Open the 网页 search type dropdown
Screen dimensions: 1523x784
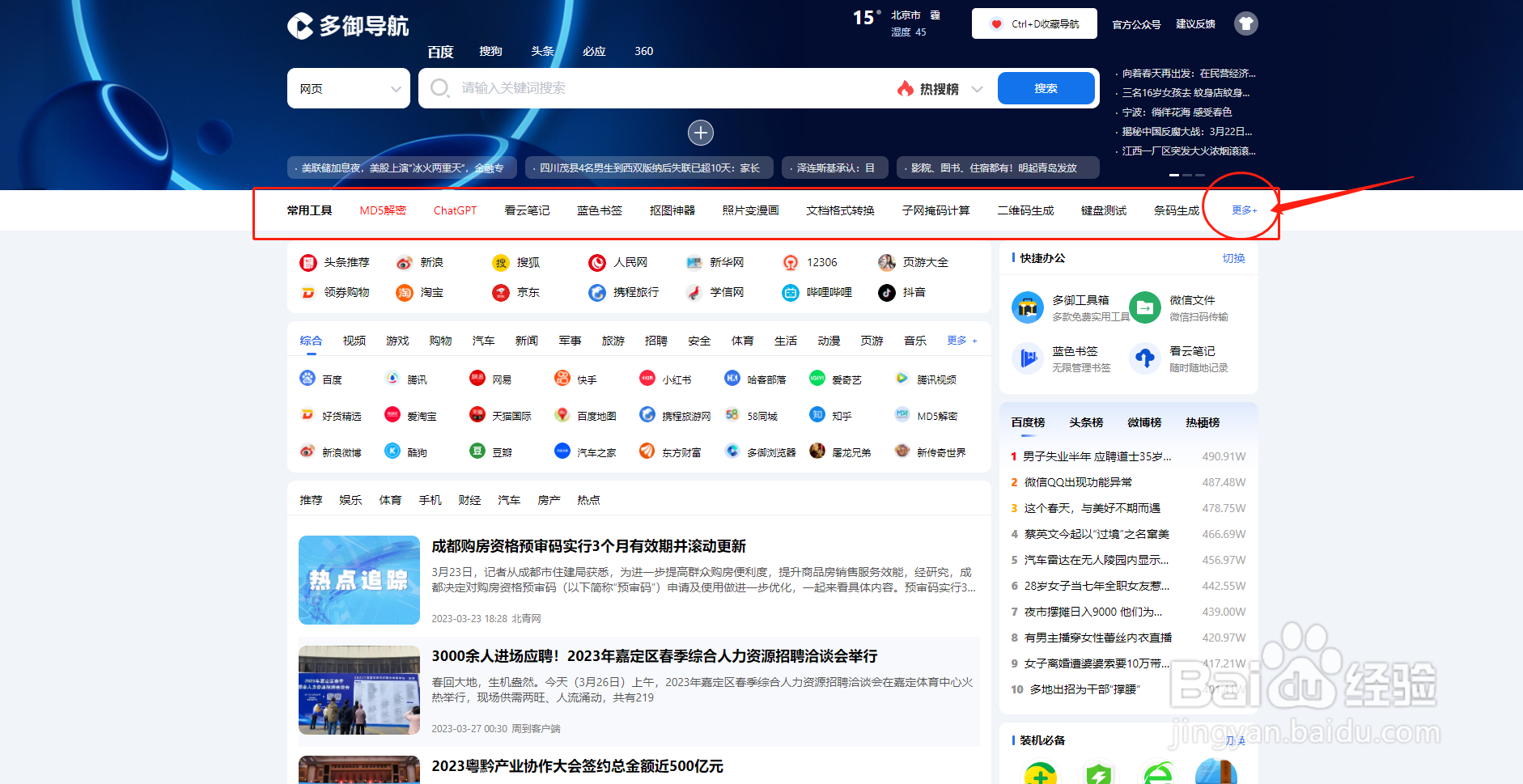tap(349, 88)
